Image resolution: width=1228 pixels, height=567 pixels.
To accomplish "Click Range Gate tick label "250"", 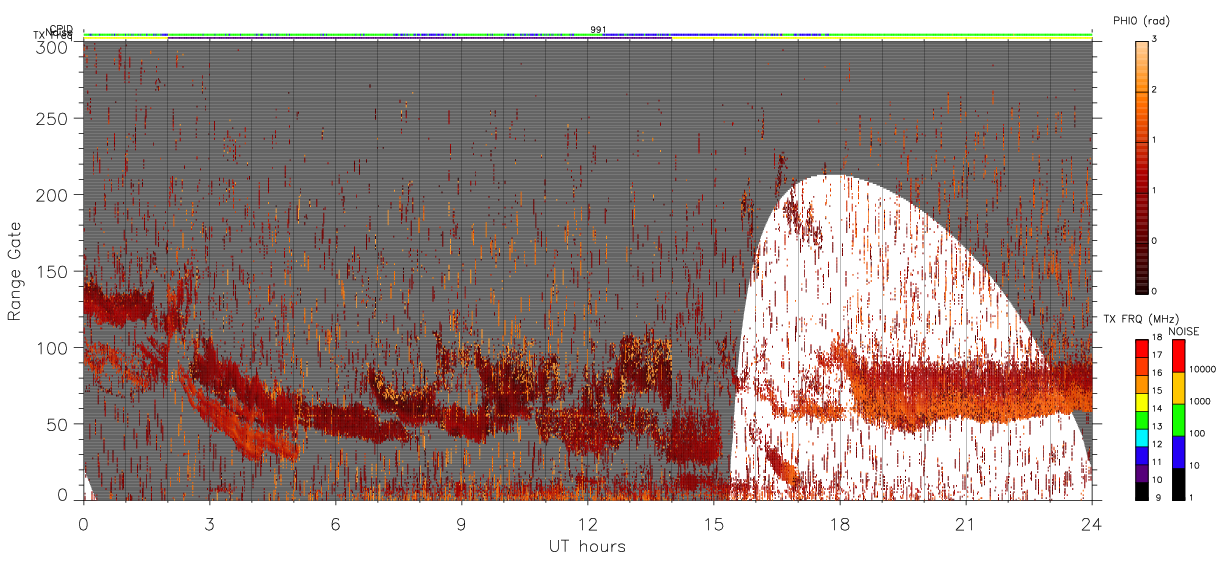I will tap(52, 118).
